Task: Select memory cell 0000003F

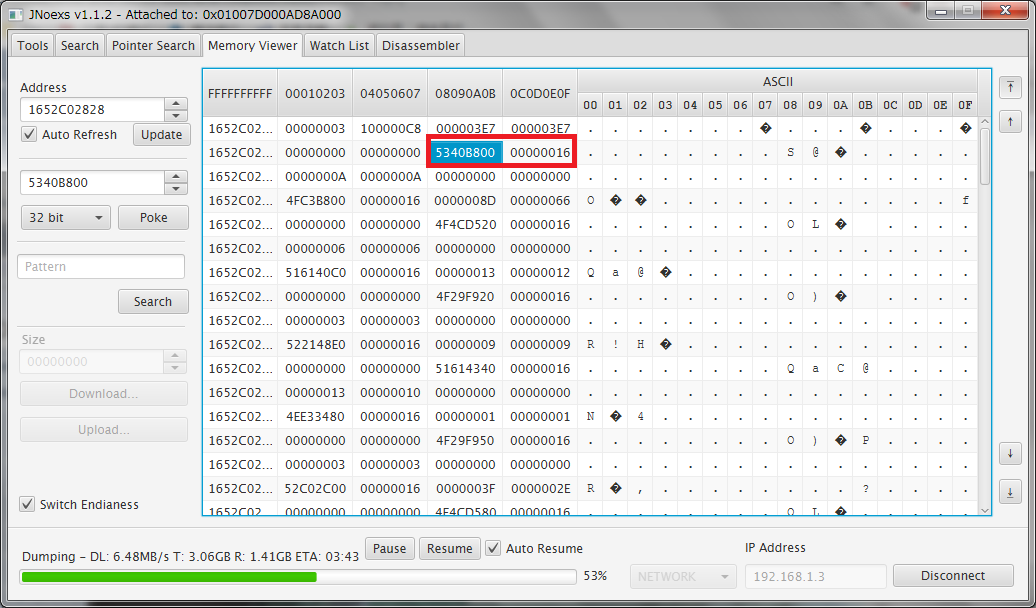Action: 465,488
